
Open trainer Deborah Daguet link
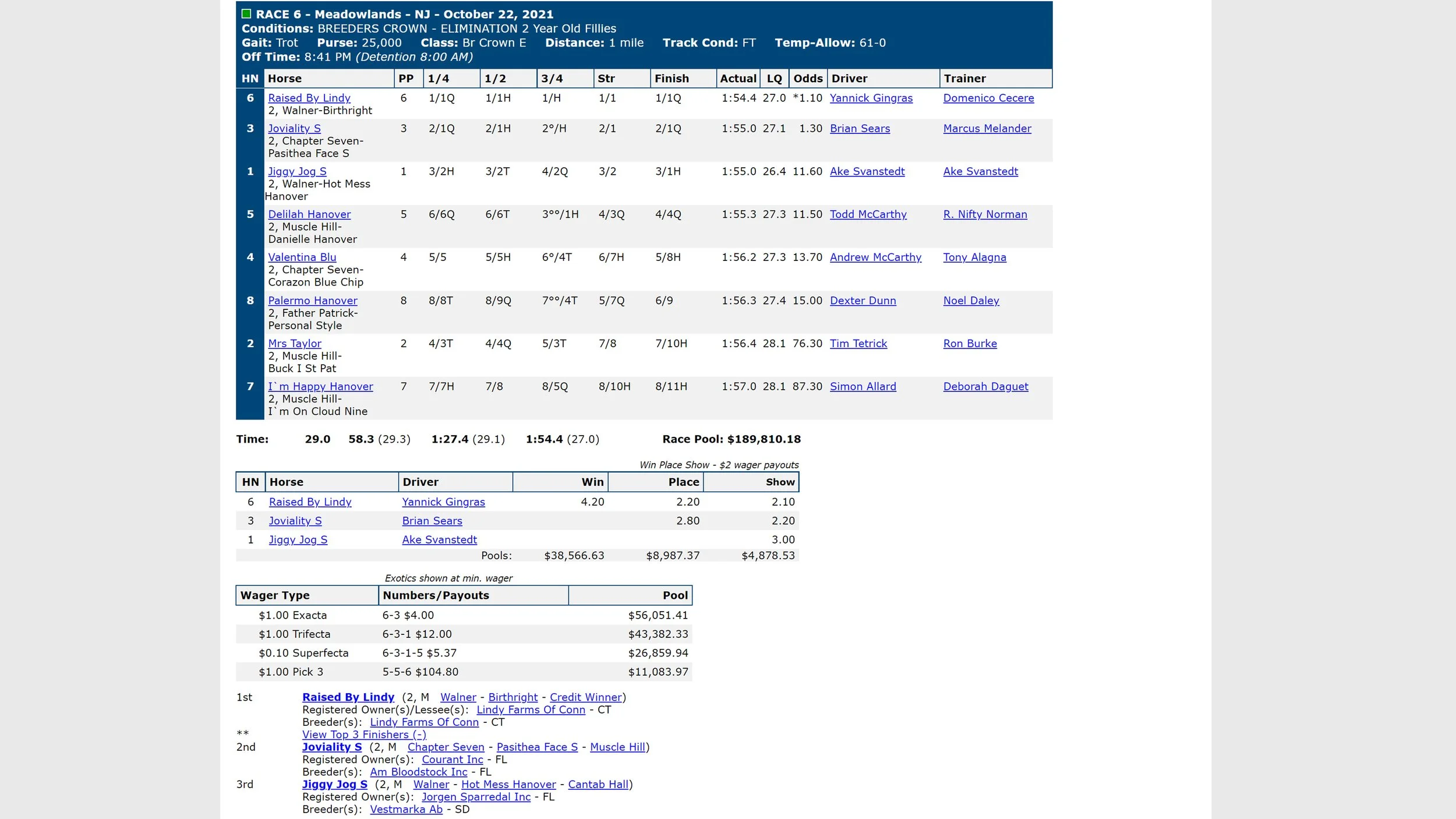tap(986, 386)
